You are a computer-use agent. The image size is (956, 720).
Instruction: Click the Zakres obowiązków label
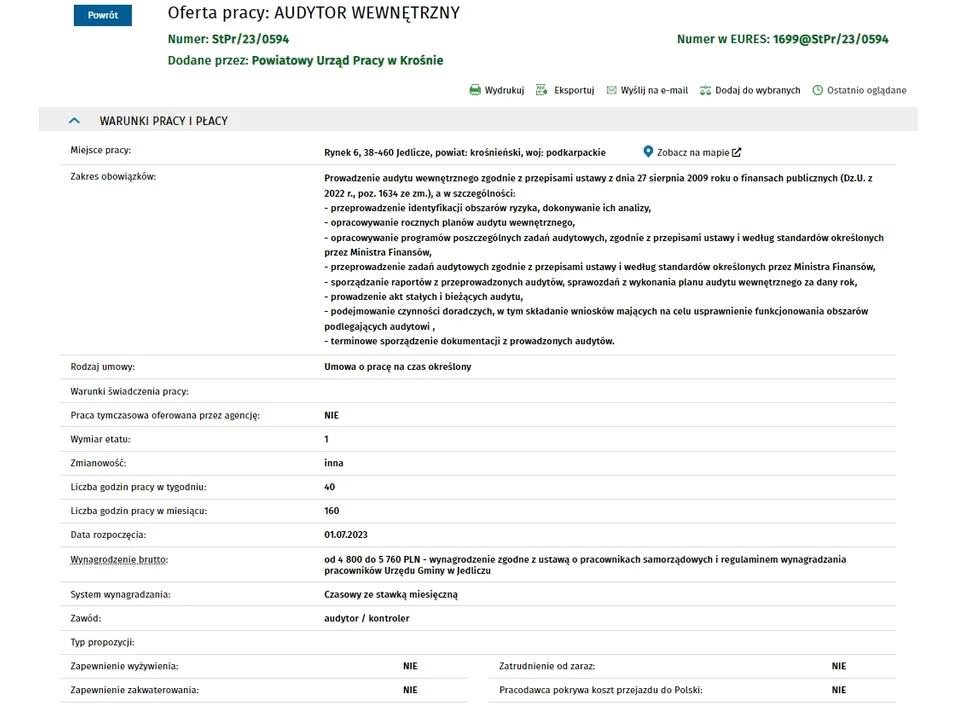click(x=113, y=177)
